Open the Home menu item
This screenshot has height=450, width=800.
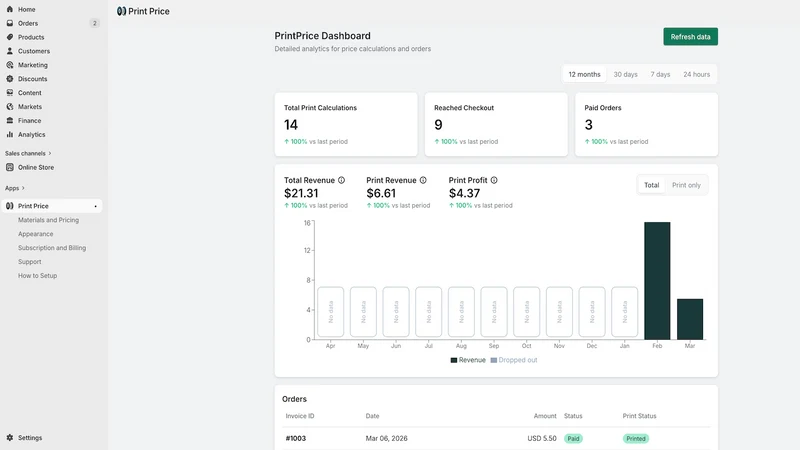27,9
